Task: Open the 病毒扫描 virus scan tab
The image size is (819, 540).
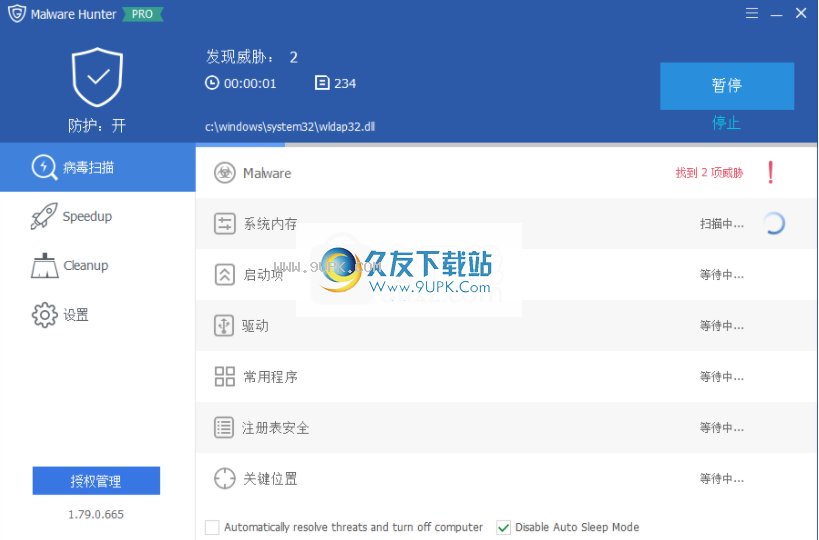Action: pos(98,167)
